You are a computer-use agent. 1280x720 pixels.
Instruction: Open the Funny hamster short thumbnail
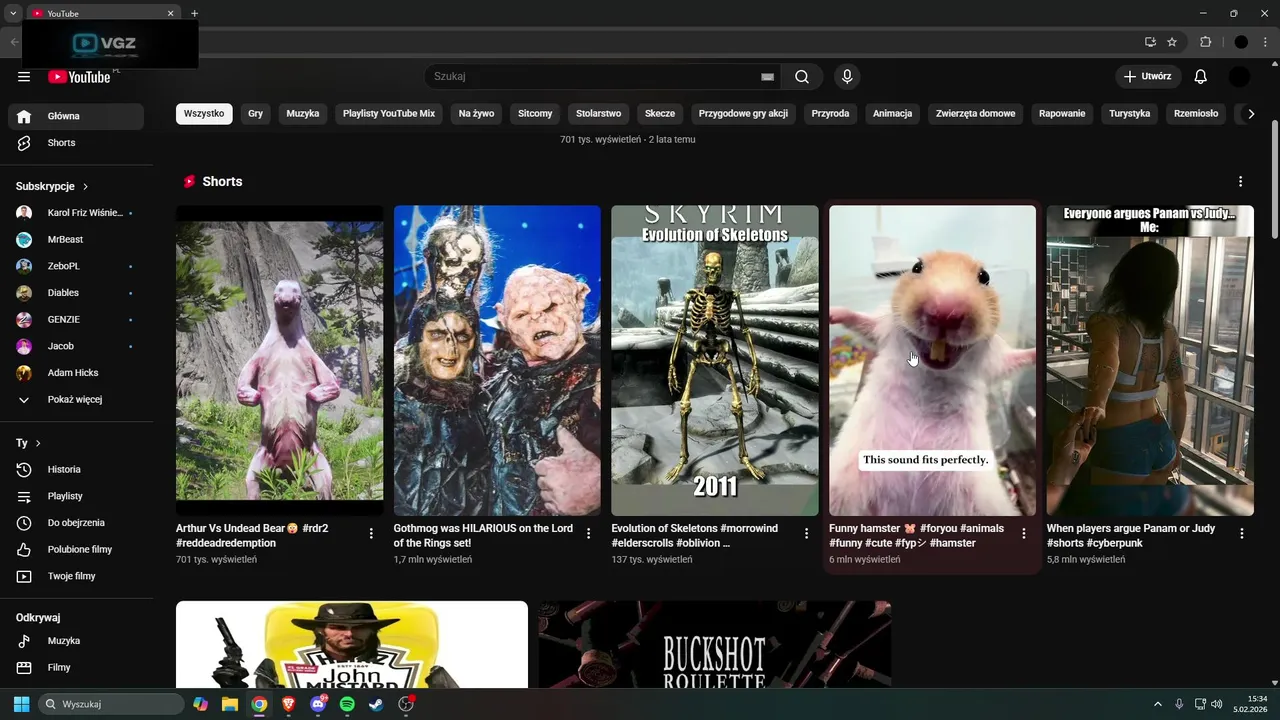click(x=932, y=361)
